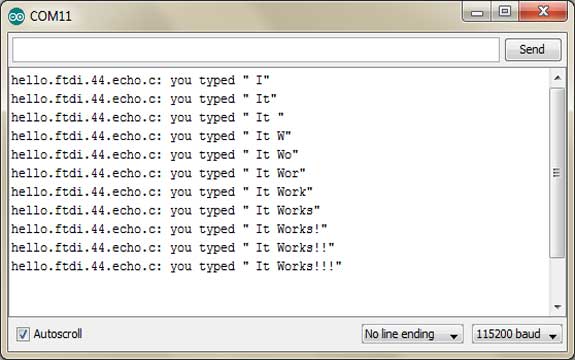The image size is (575, 360).
Task: Close the COM11 serial monitor window
Action: pyautogui.click(x=543, y=12)
